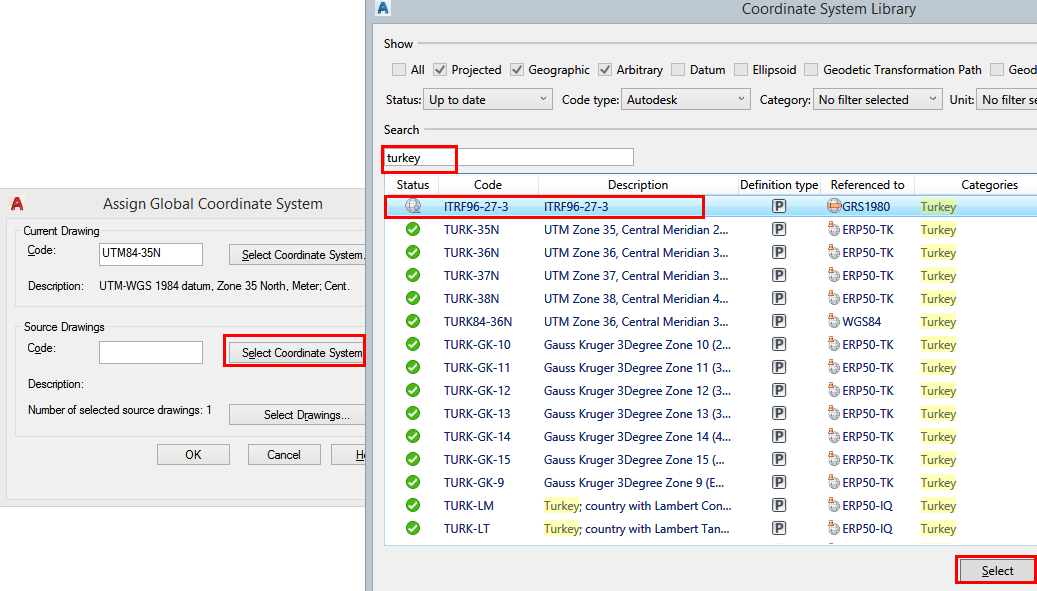Click green check status icon for TURK84-36N
The height and width of the screenshot is (591, 1037).
pyautogui.click(x=413, y=321)
